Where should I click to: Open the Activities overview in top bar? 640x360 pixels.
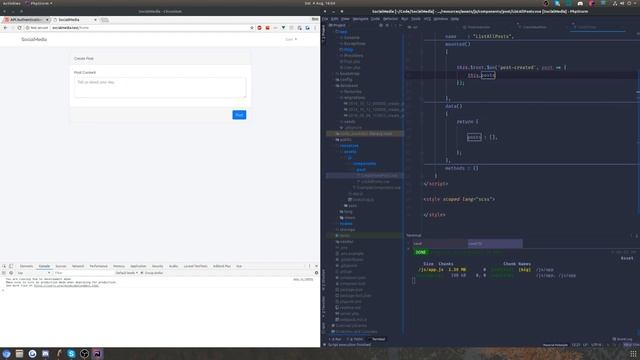click(x=11, y=3)
